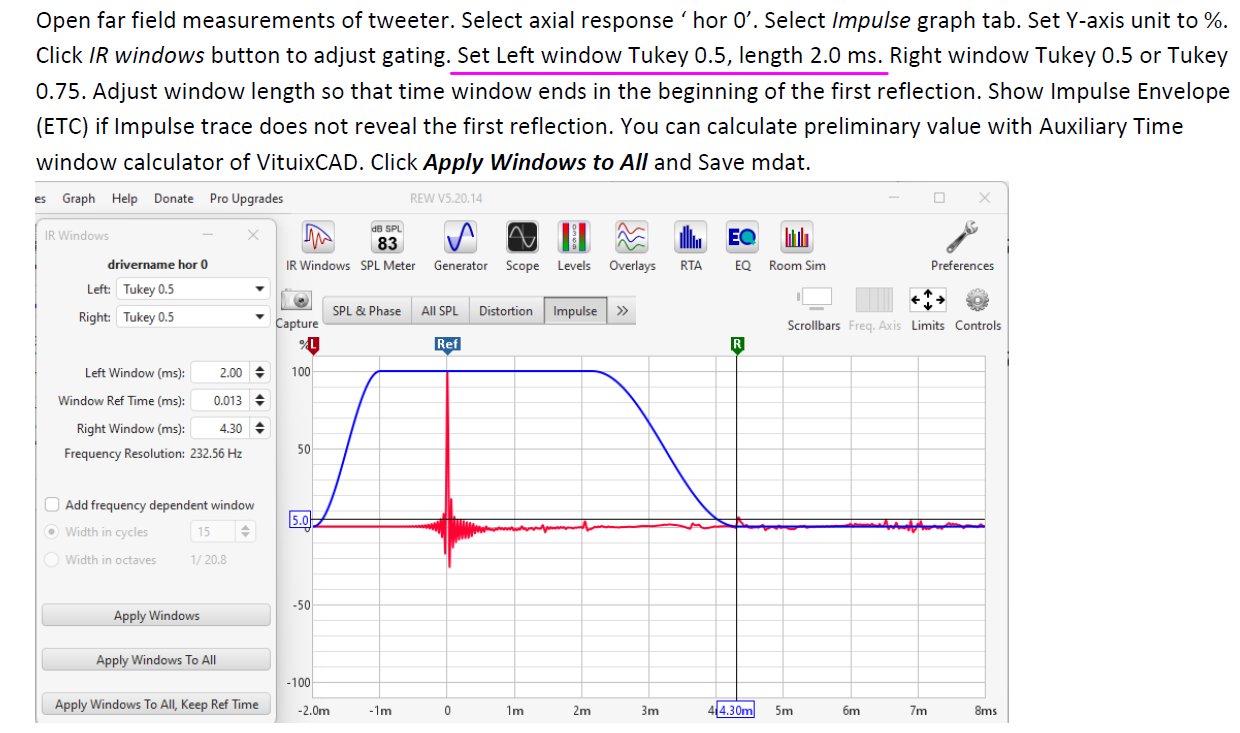Click the green R right window marker

pos(737,345)
